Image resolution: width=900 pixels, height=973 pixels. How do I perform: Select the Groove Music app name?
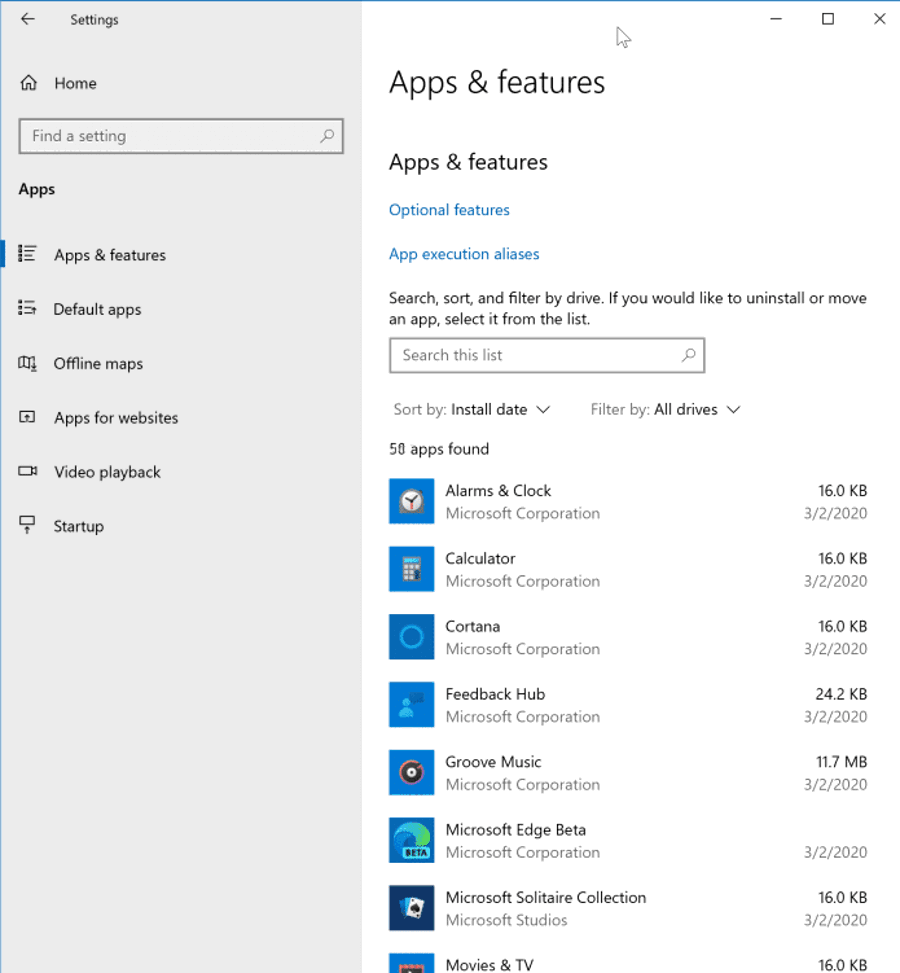[x=493, y=761]
